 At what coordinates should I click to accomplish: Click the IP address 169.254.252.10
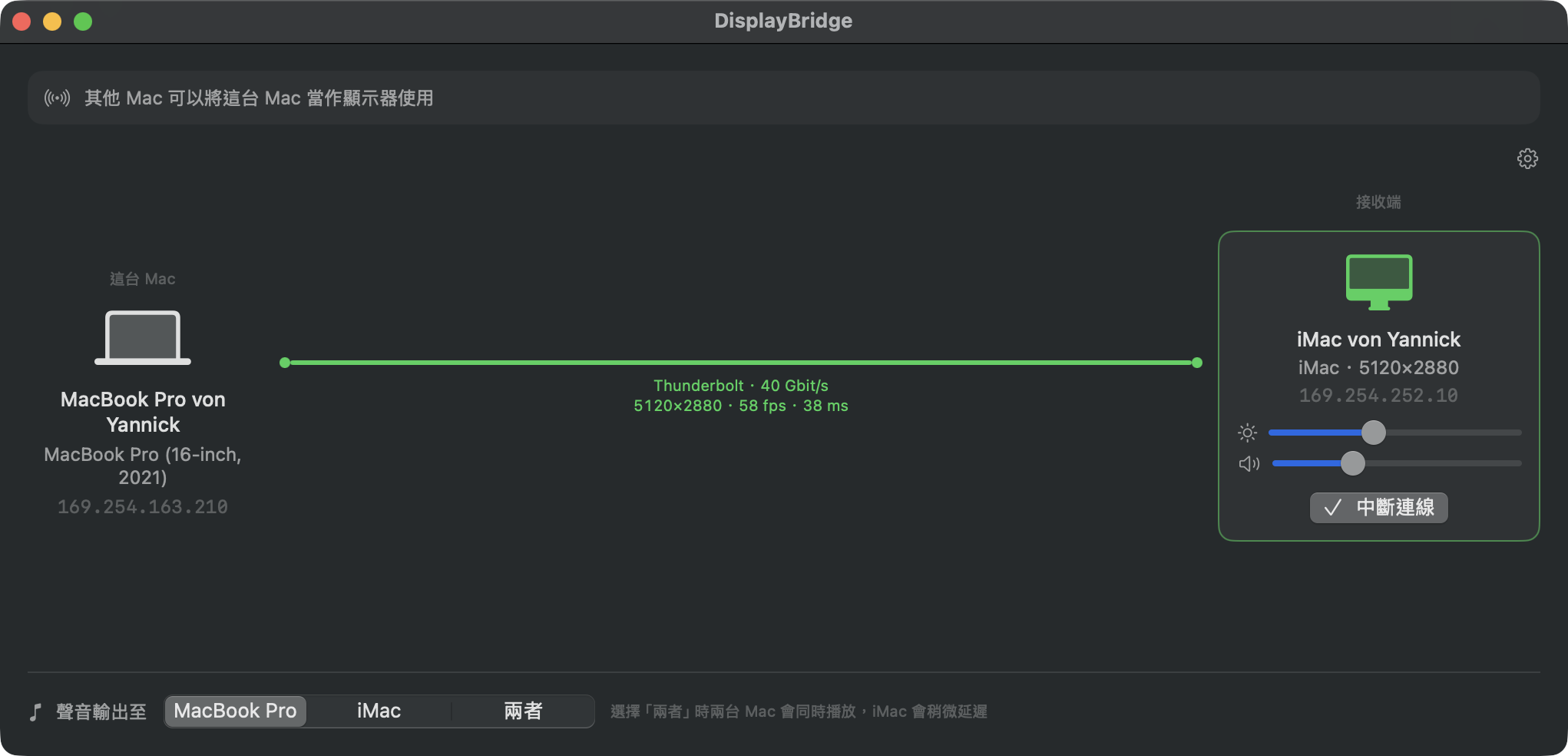(1378, 396)
